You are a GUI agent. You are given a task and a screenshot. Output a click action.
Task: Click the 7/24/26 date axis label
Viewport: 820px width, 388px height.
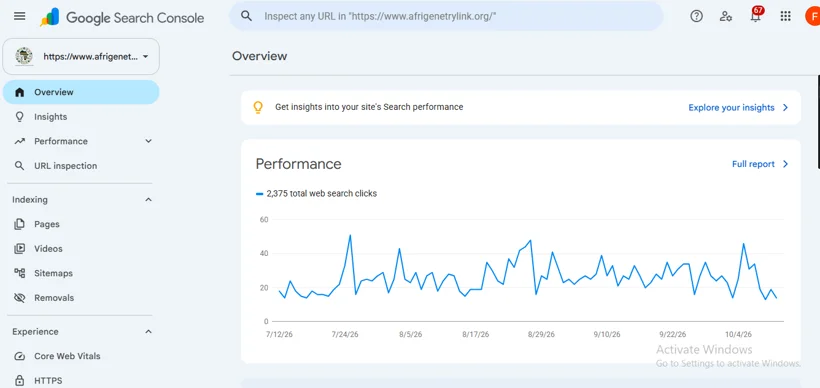(x=345, y=335)
